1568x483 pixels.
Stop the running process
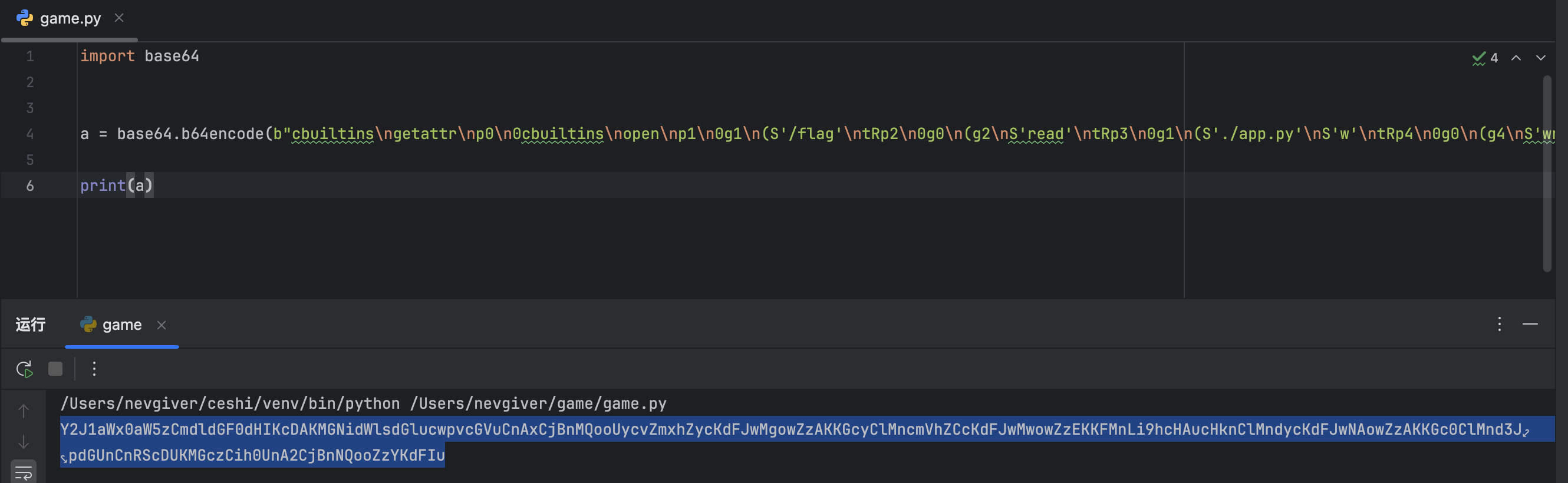point(55,369)
